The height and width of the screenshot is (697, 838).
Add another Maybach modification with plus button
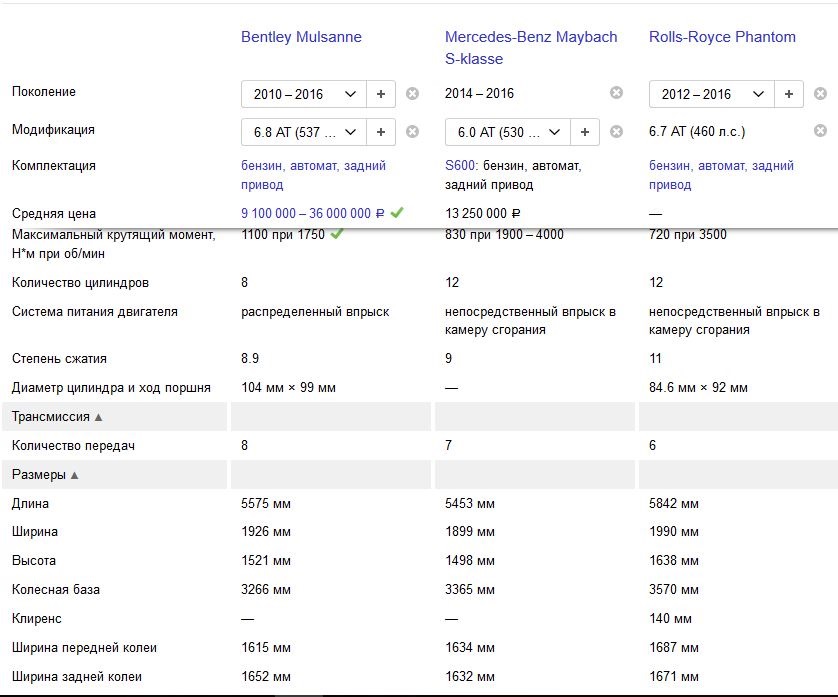pos(585,132)
